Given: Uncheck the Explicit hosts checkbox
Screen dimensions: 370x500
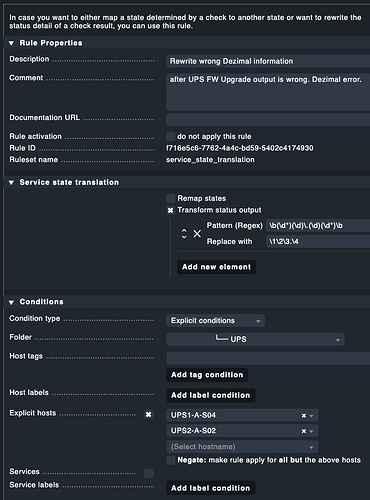Looking at the screenshot, I should coord(149,414).
